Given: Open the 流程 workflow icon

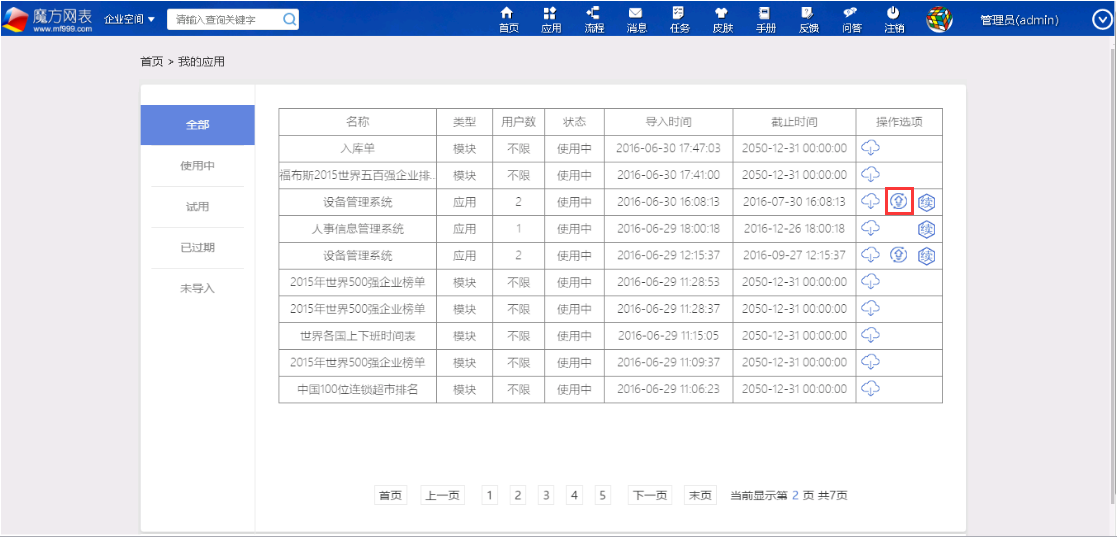Looking at the screenshot, I should (593, 20).
